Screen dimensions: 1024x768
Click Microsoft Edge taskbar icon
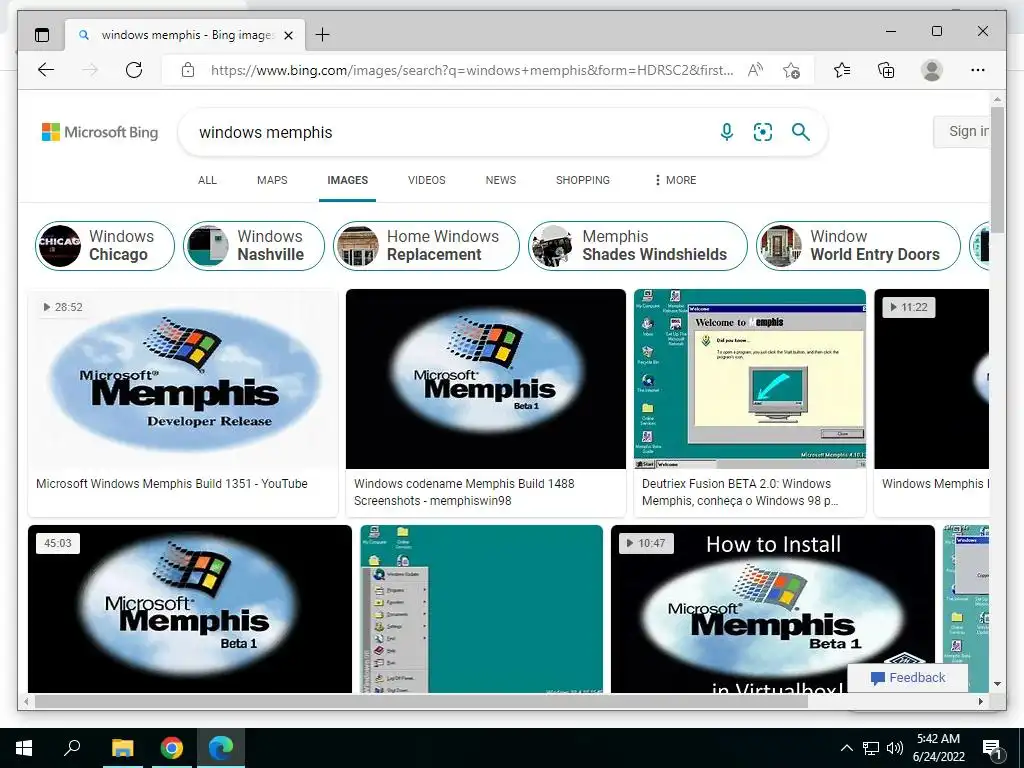coord(221,748)
